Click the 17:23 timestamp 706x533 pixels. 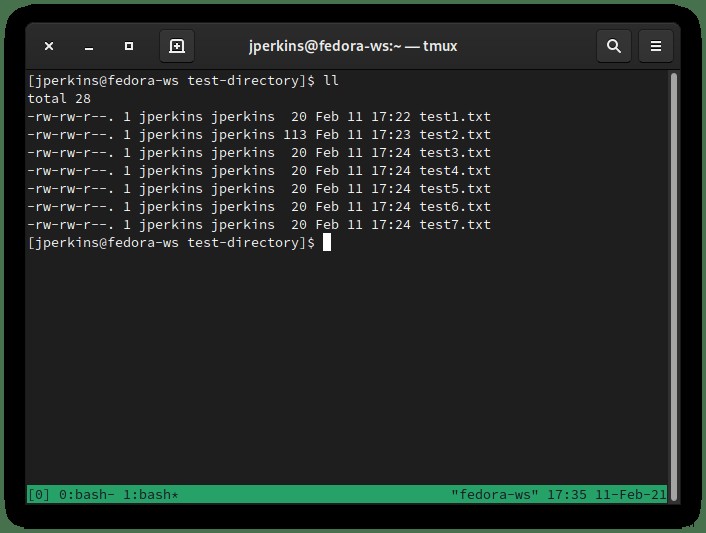(391, 135)
